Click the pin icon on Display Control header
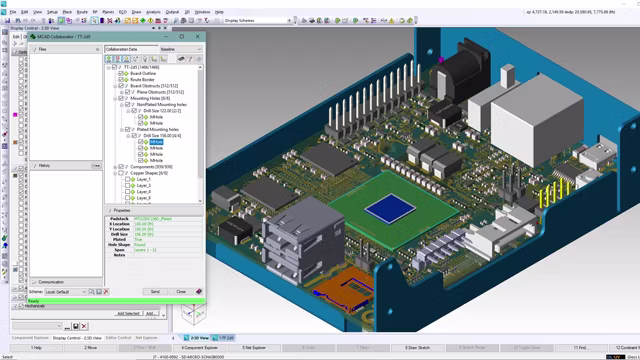This screenshot has height=360, width=640. [x=159, y=28]
